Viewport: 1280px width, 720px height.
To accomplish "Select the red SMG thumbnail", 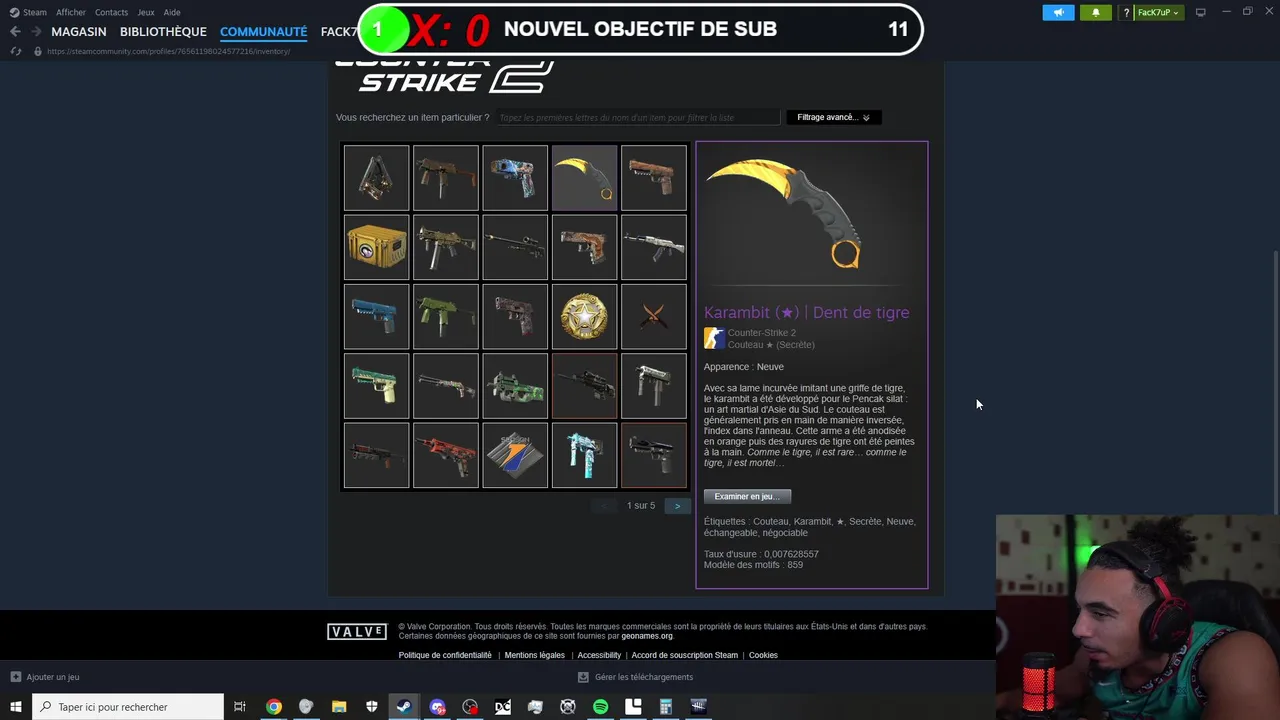I will tap(445, 455).
